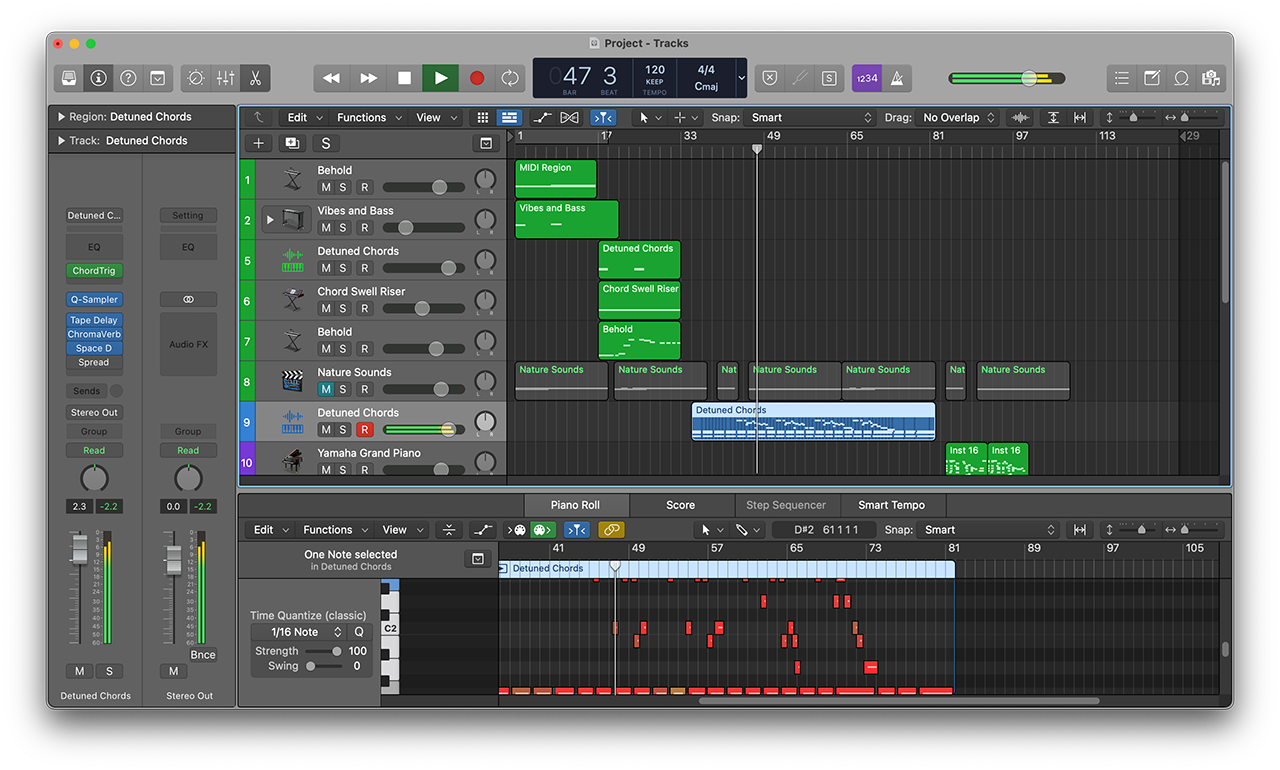
Task: Solo the Chord Swell Riser track
Action: (343, 309)
